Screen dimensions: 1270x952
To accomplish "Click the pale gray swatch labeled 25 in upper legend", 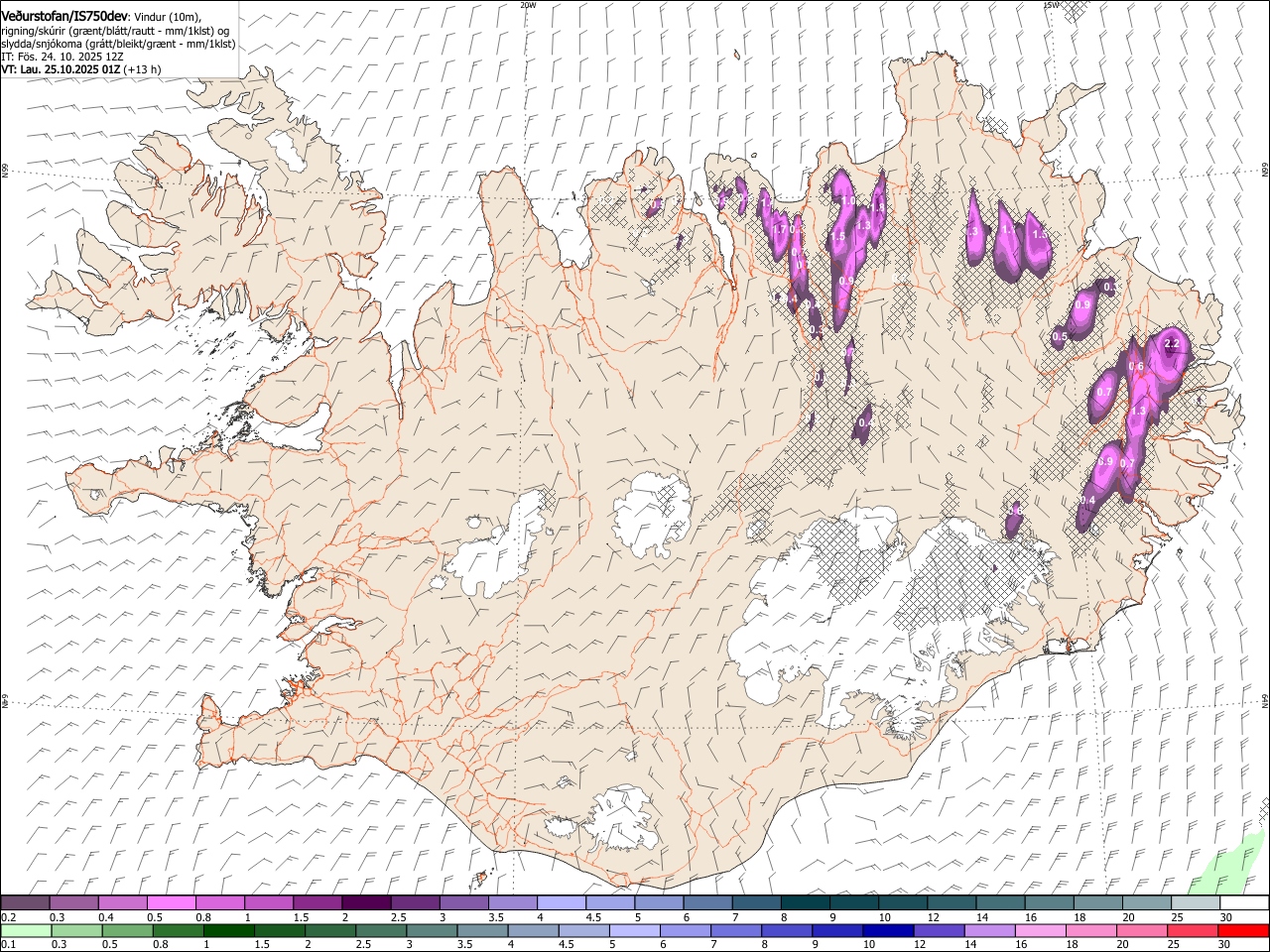I will pos(1195,902).
